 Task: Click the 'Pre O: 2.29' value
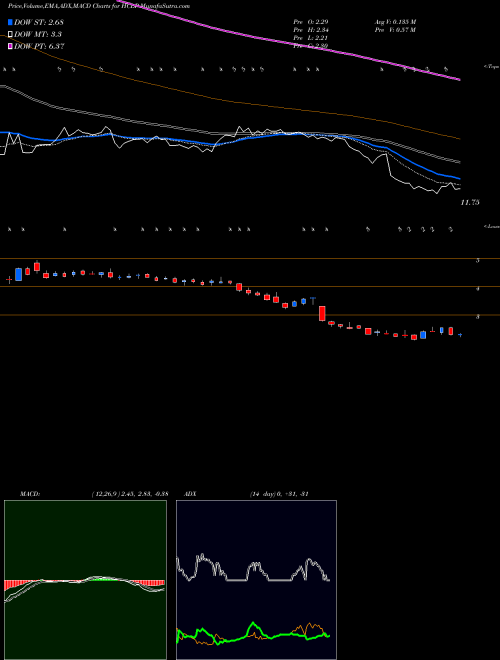pos(311,21)
